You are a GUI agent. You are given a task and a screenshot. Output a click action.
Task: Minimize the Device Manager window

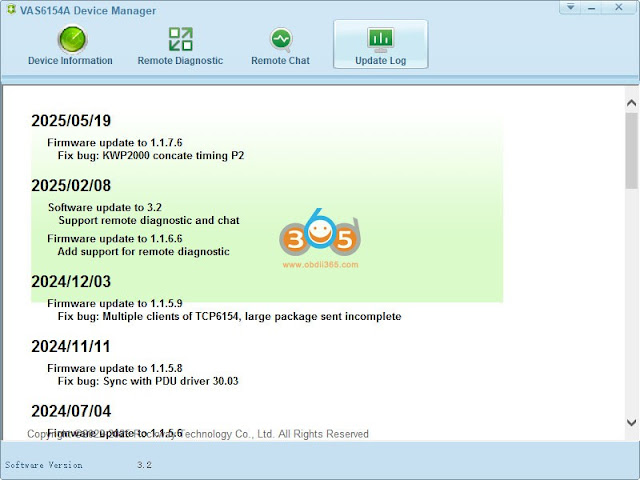pyautogui.click(x=591, y=7)
